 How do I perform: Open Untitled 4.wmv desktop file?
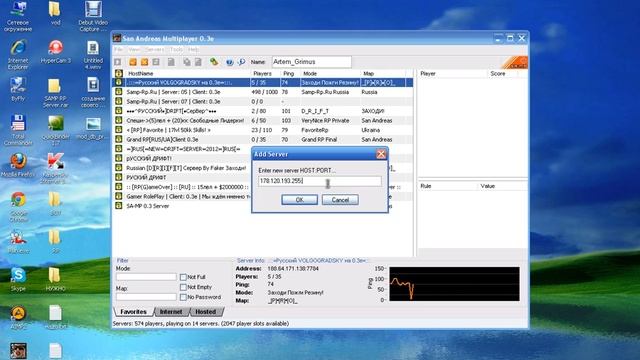(93, 54)
